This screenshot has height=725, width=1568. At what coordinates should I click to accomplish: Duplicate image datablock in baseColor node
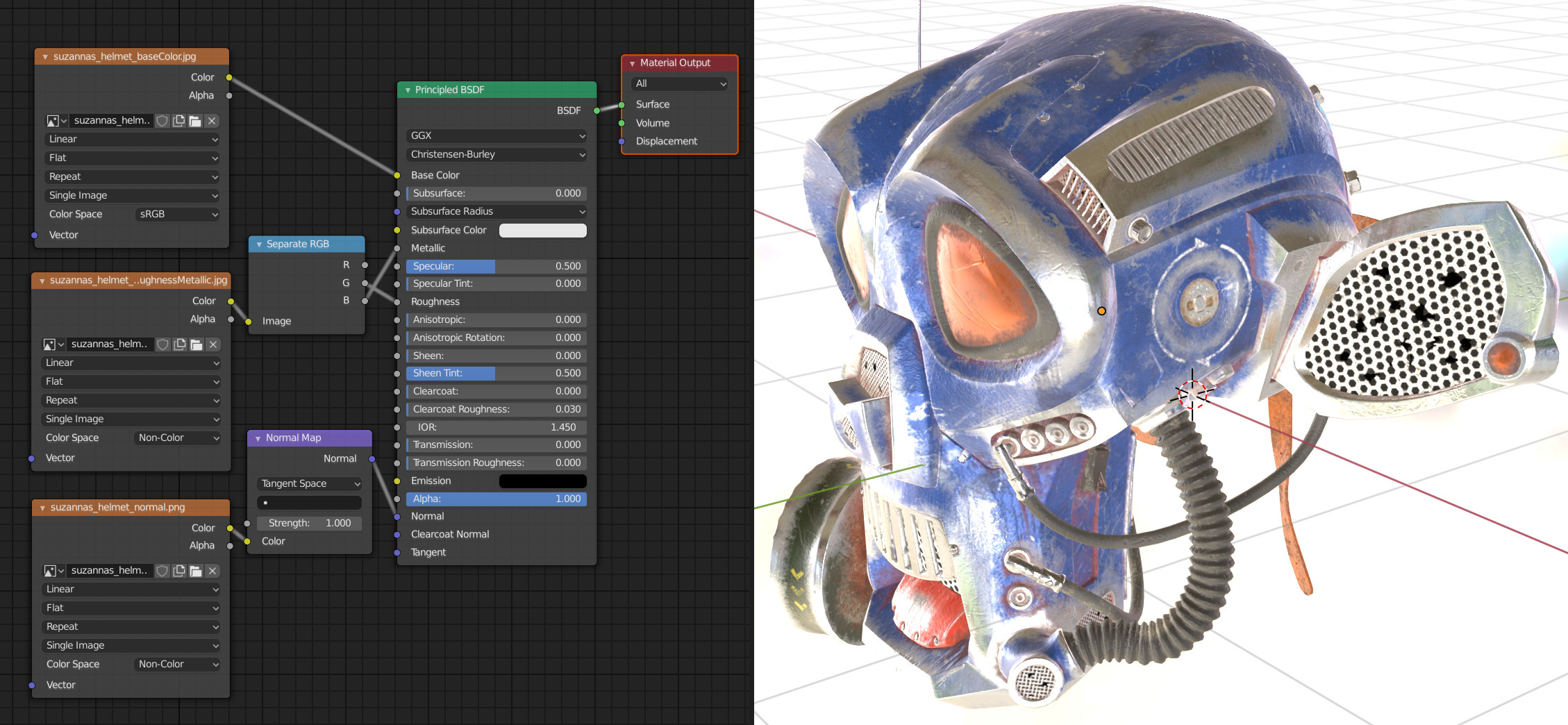point(178,121)
